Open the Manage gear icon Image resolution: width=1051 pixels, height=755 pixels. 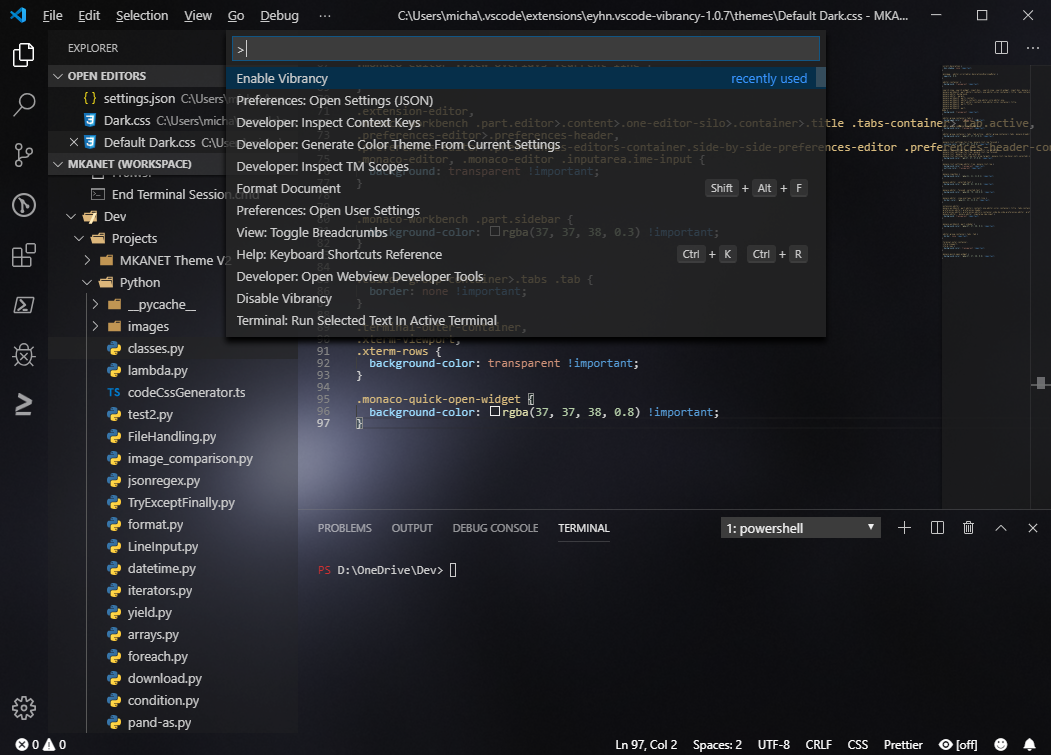[x=23, y=708]
